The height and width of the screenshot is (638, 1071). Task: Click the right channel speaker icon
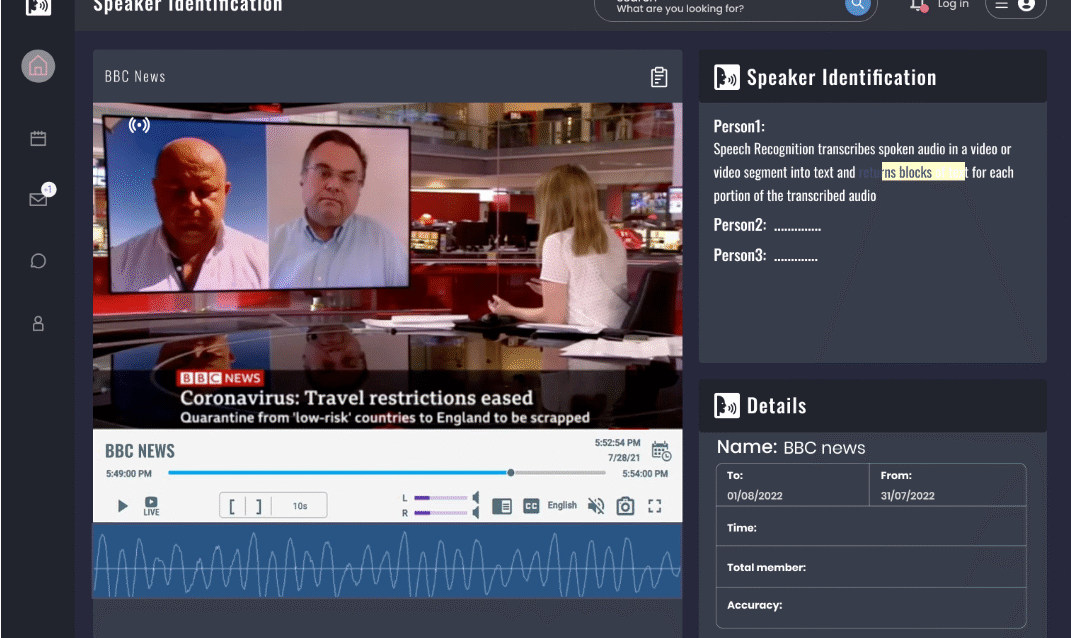[x=476, y=512]
